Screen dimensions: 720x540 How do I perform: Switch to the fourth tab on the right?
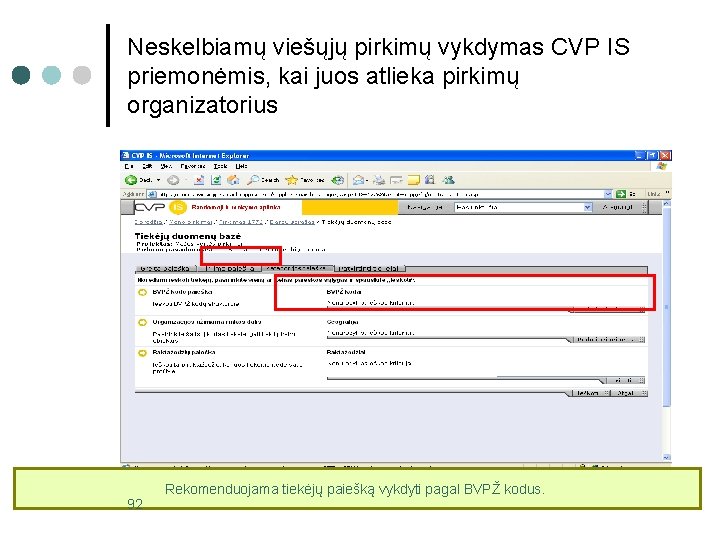[x=370, y=268]
